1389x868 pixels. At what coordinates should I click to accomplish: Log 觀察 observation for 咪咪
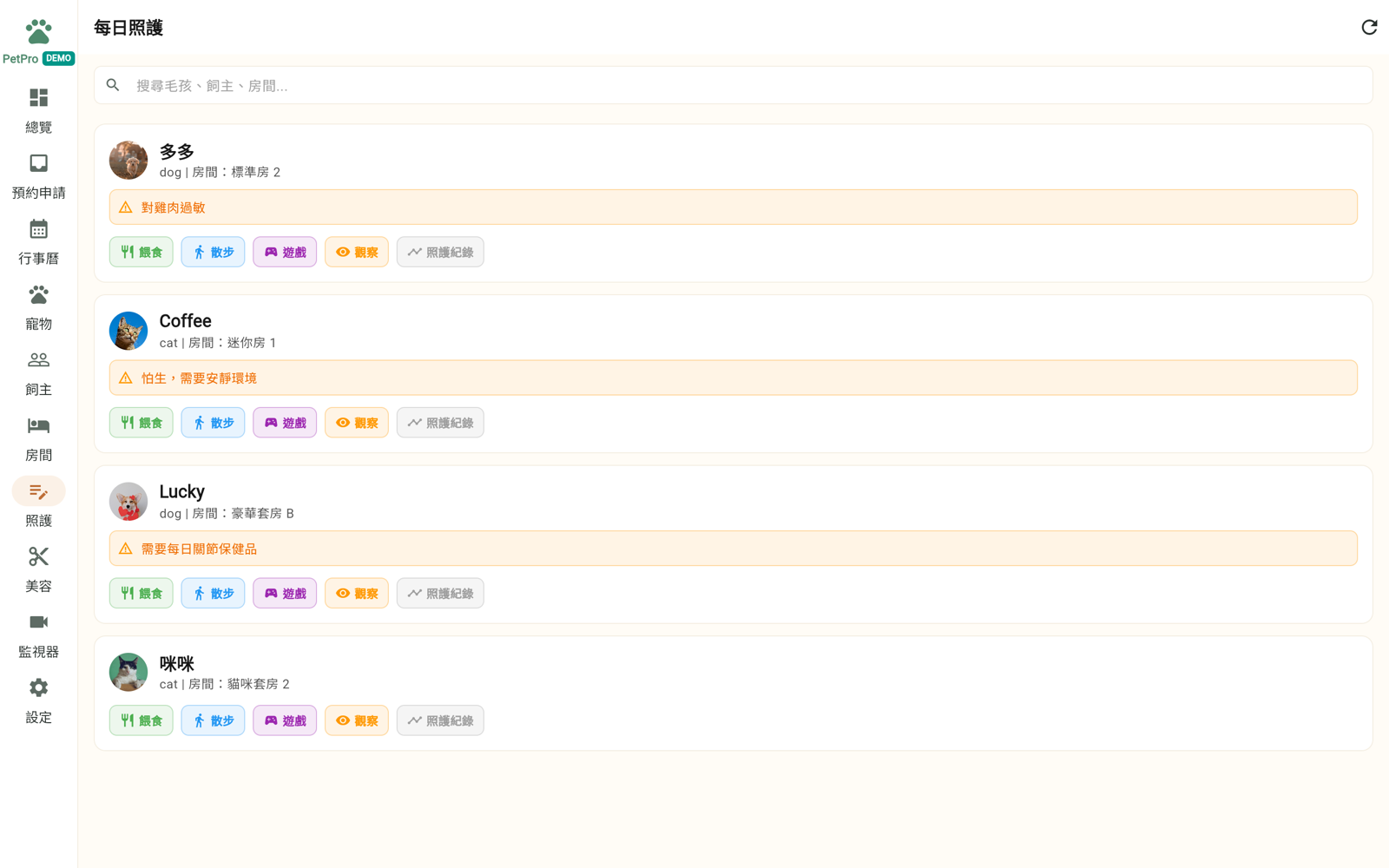pyautogui.click(x=357, y=720)
